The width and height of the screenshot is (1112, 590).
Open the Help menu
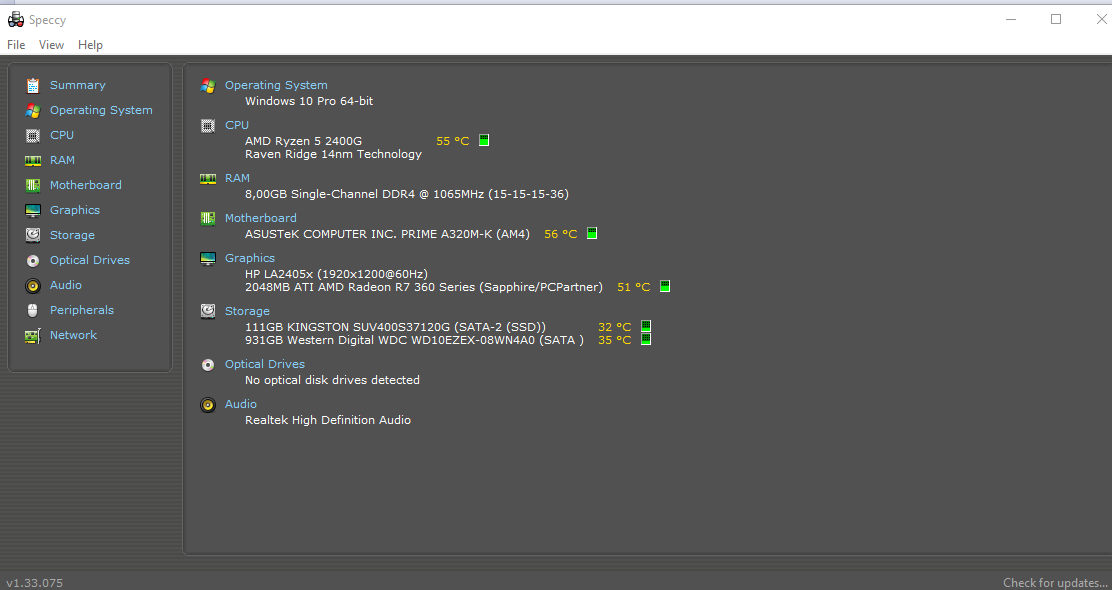tap(90, 45)
